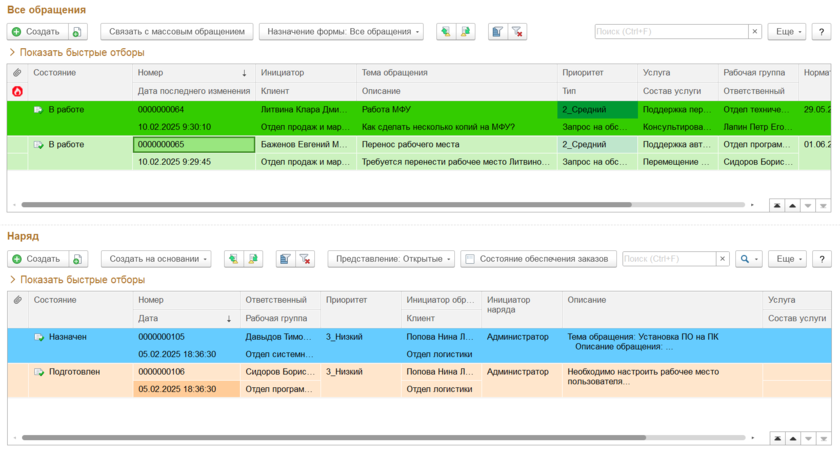Open the Назначение формы: Все обращения dropdown

340,32
